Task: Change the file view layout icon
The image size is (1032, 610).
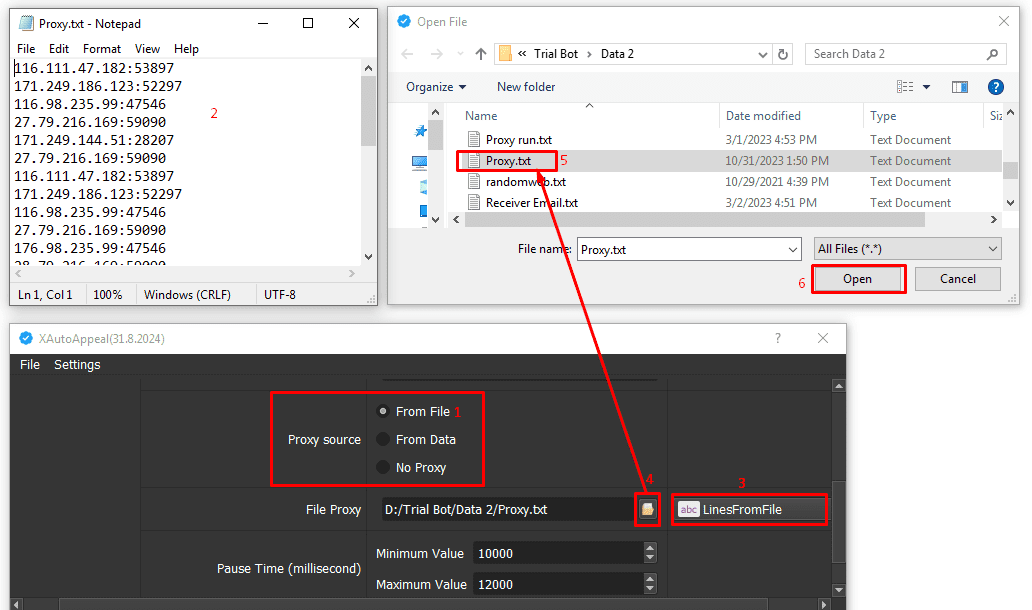Action: (905, 87)
